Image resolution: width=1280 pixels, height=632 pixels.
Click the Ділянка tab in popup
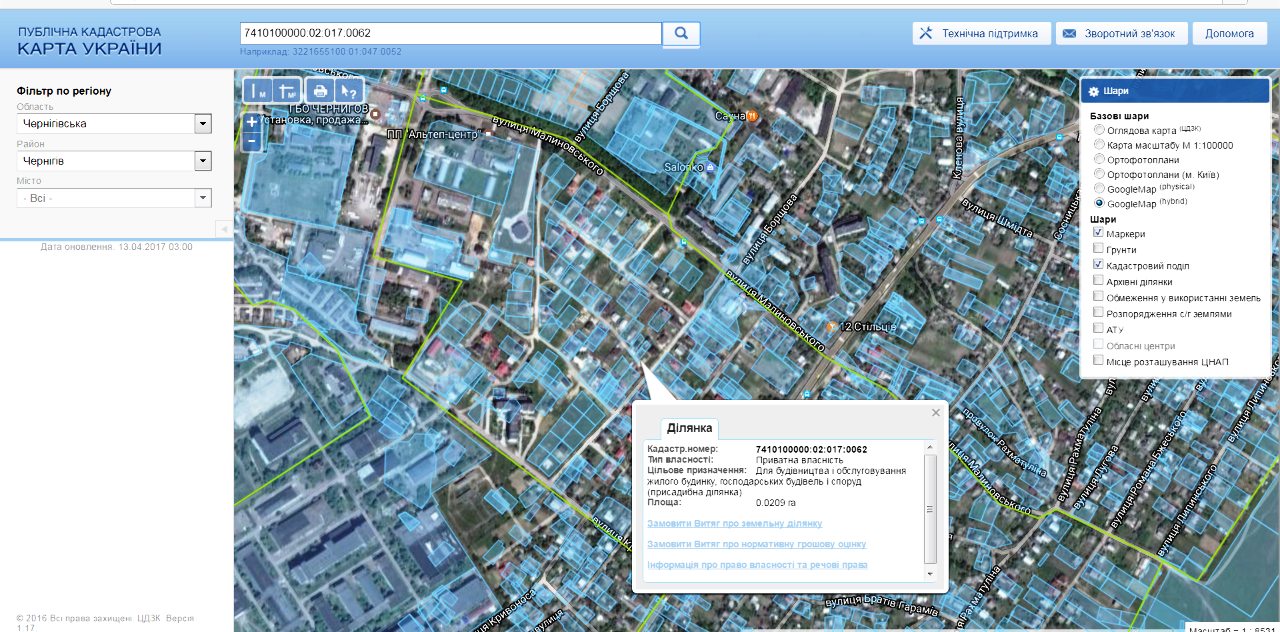pyautogui.click(x=689, y=428)
